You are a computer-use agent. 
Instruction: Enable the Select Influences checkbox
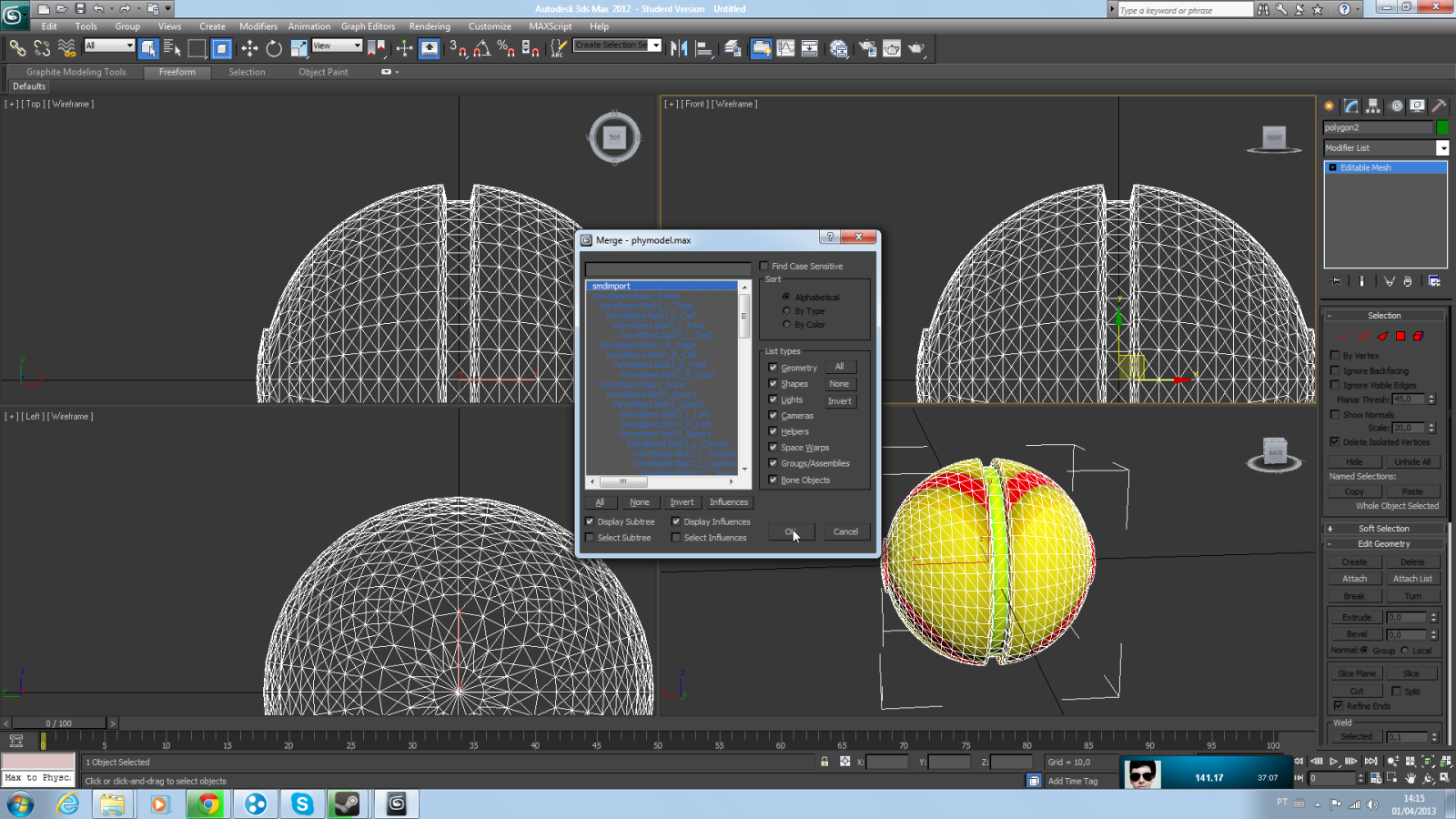(676, 538)
